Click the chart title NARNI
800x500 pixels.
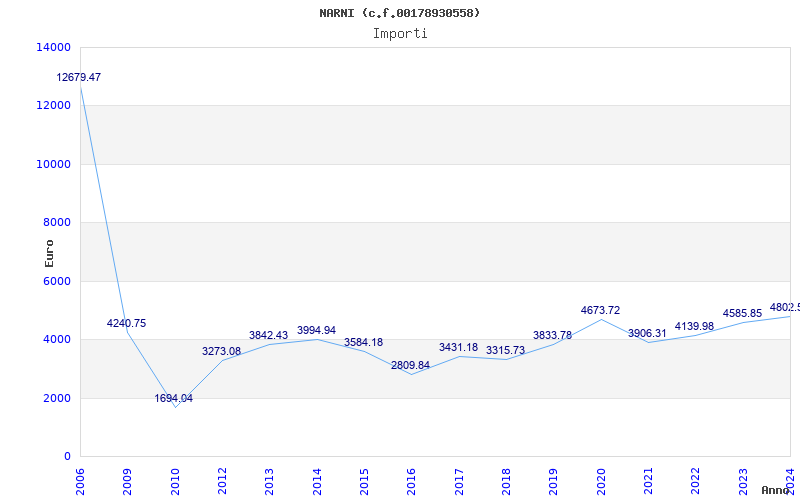click(x=399, y=13)
